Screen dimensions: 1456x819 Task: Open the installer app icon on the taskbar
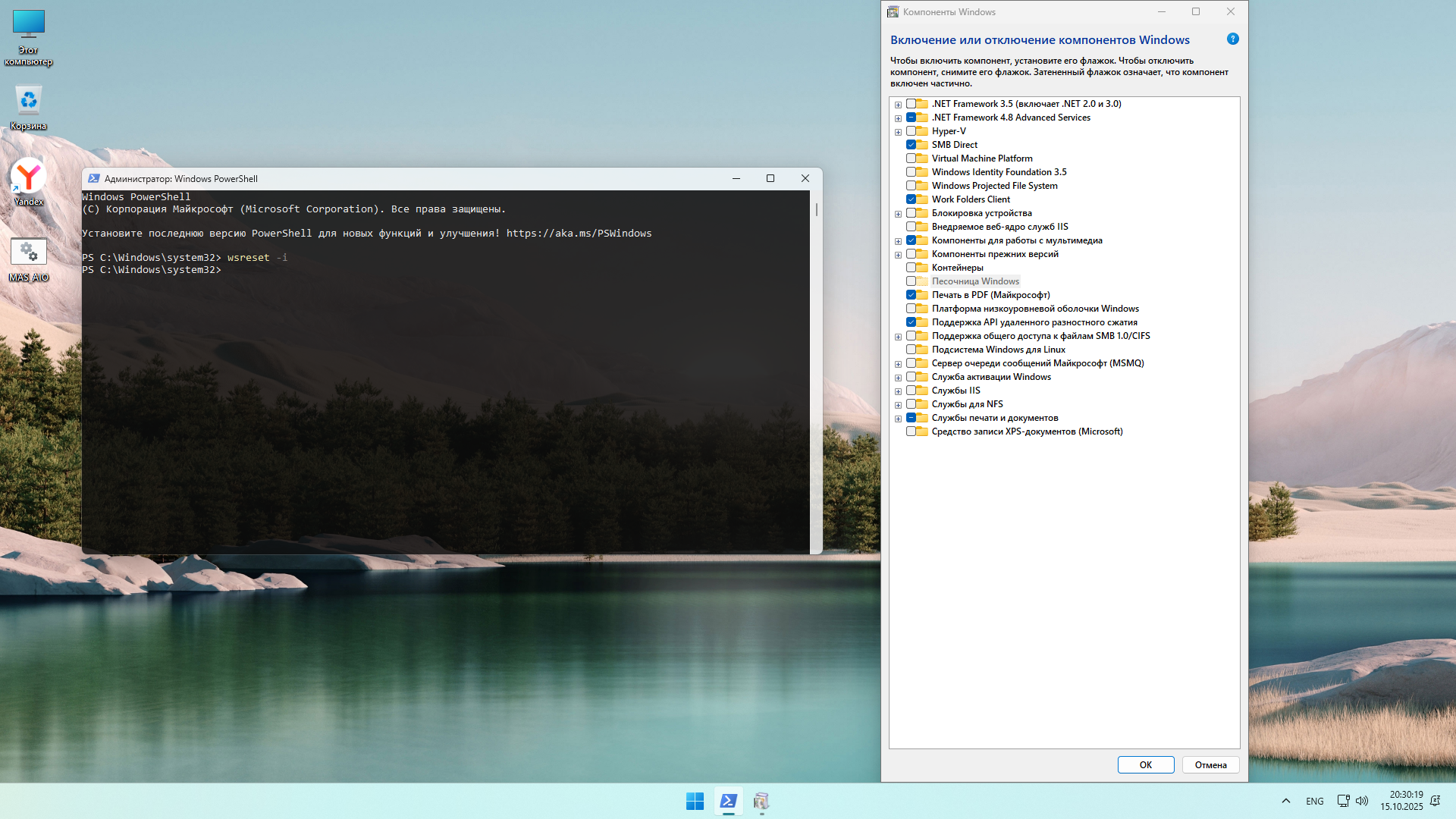tap(761, 802)
